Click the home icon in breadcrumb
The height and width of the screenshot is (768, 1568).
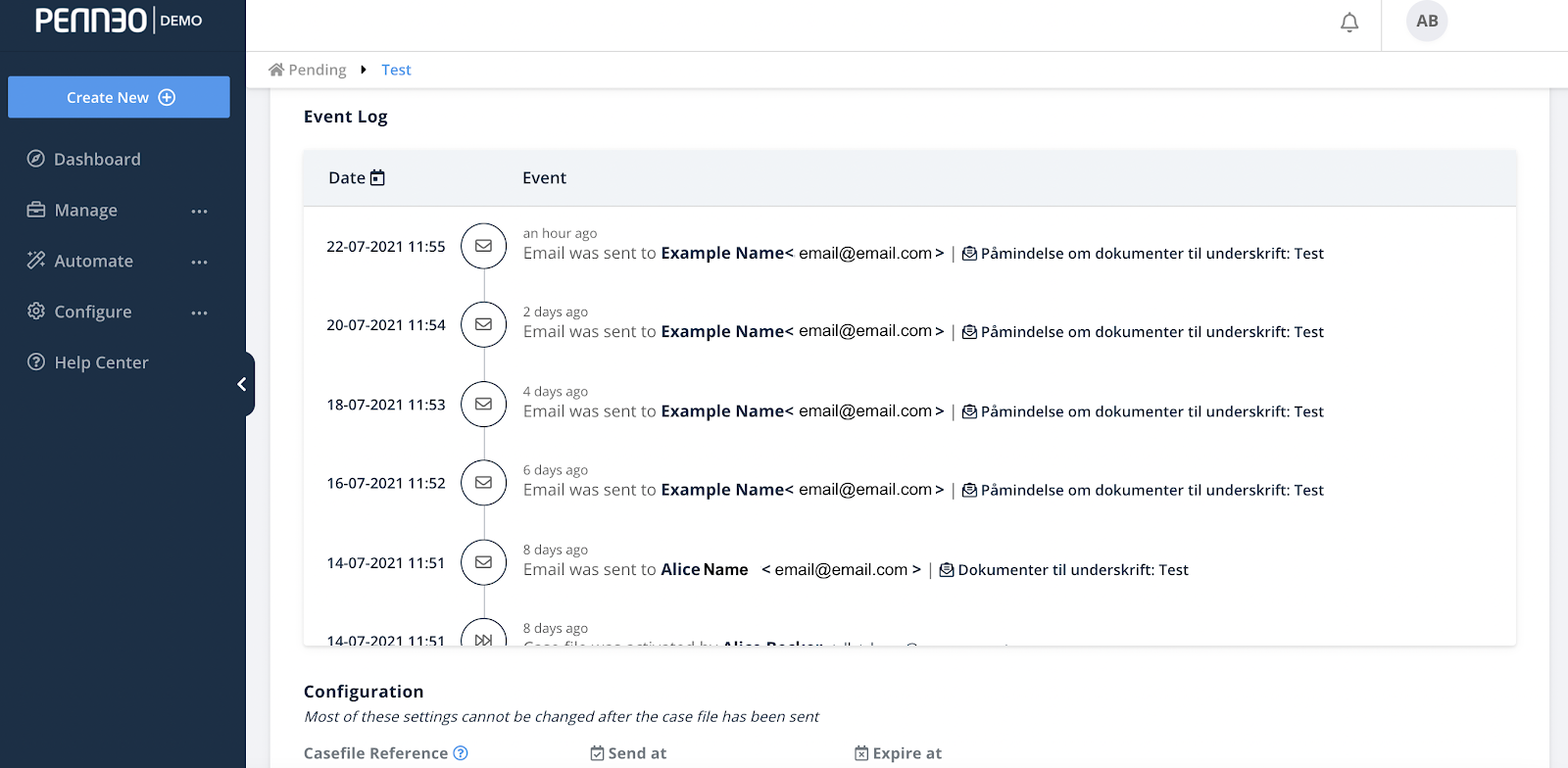coord(276,70)
